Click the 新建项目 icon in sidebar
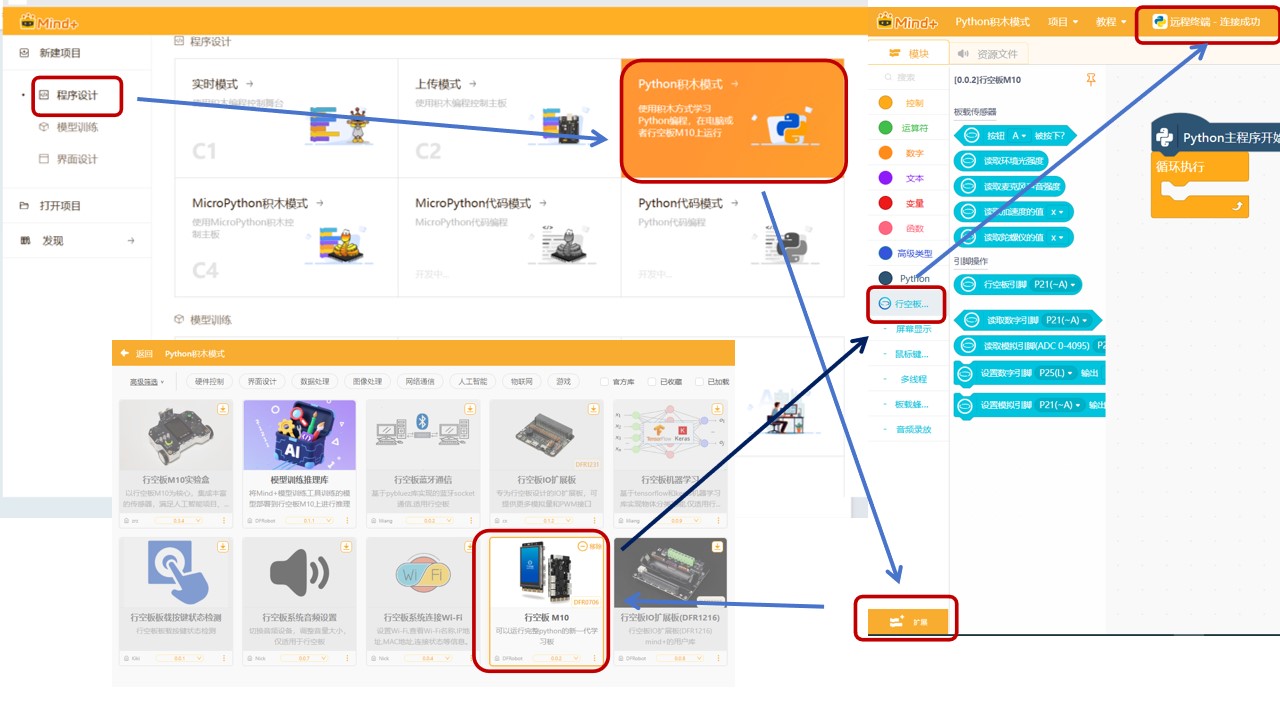 coord(25,53)
